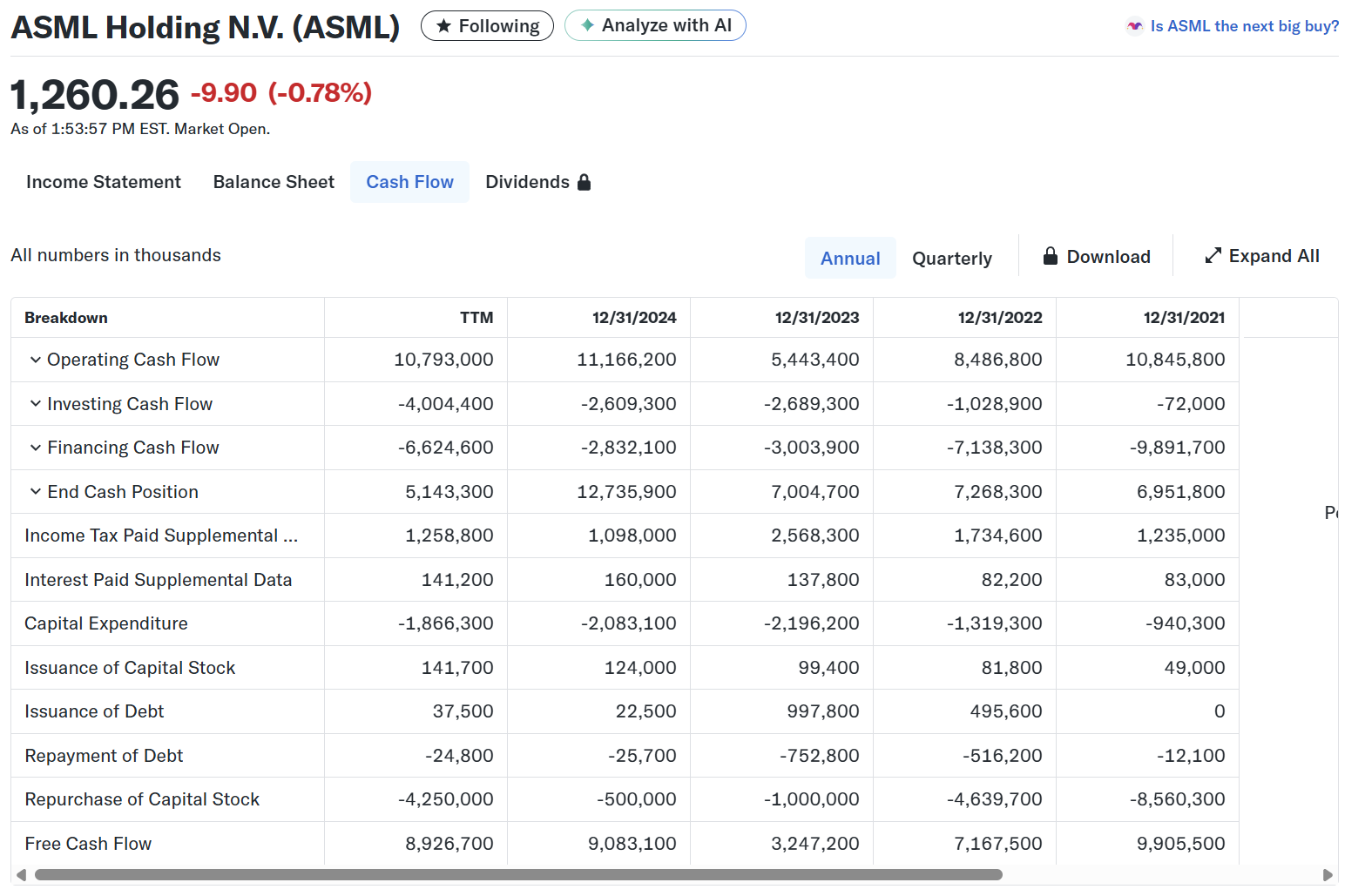1365x896 pixels.
Task: Expand the End Cash Position row
Action: (x=36, y=492)
